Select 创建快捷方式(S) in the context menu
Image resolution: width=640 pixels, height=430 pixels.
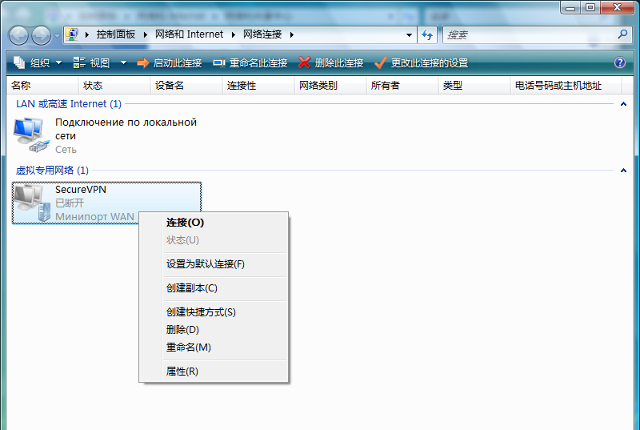point(200,312)
